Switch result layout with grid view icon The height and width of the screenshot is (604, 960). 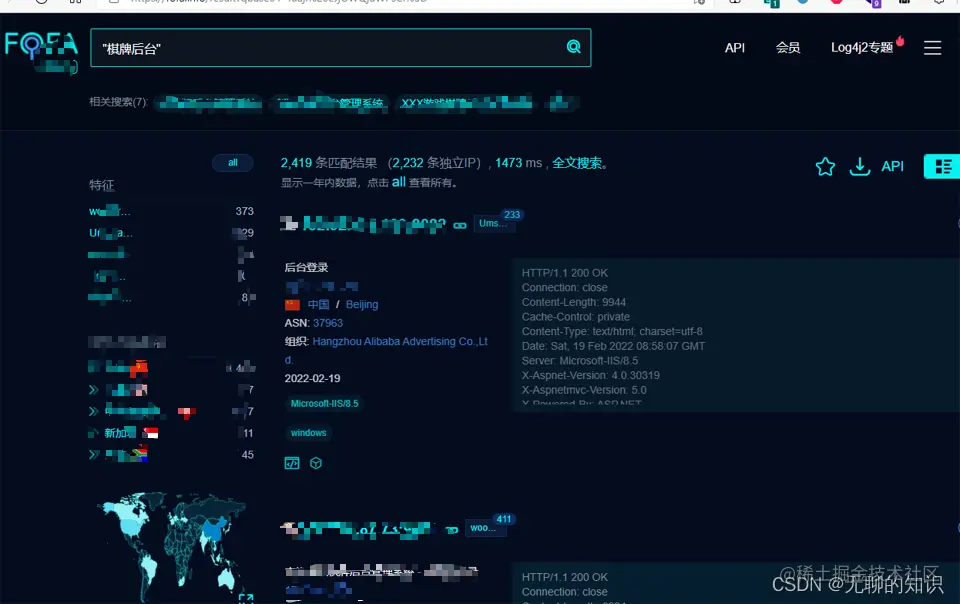[943, 166]
